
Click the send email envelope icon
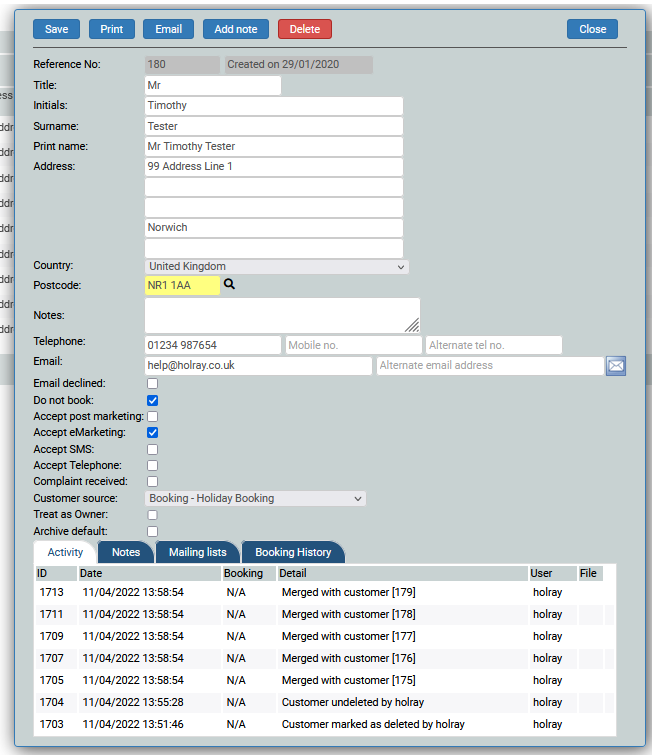pyautogui.click(x=616, y=366)
